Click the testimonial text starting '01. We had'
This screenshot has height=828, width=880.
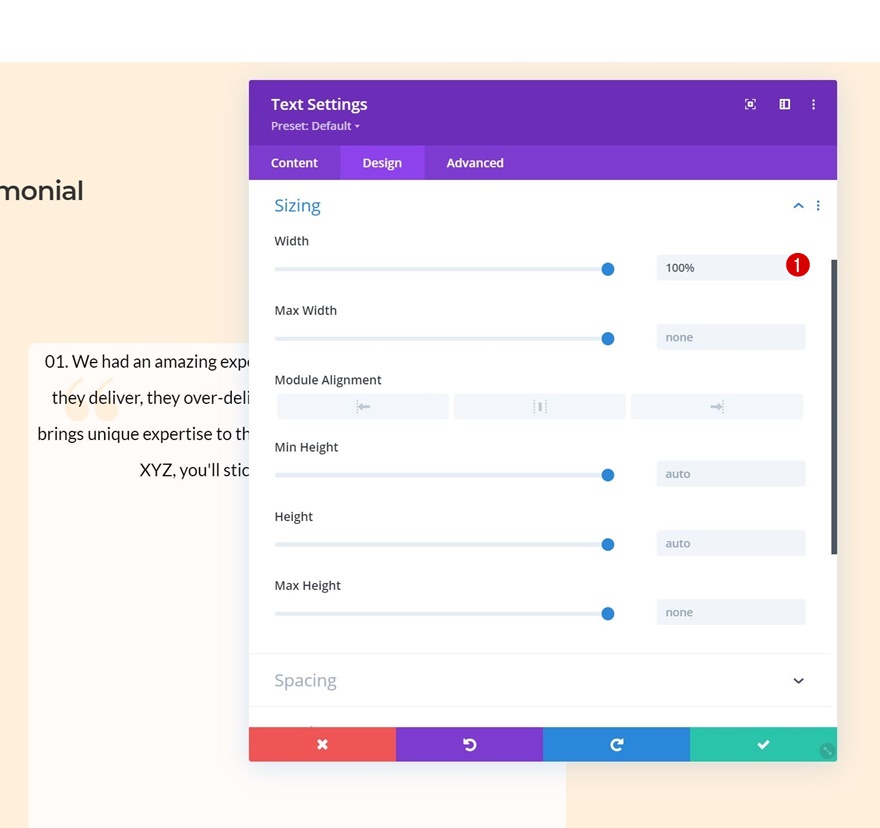143,415
